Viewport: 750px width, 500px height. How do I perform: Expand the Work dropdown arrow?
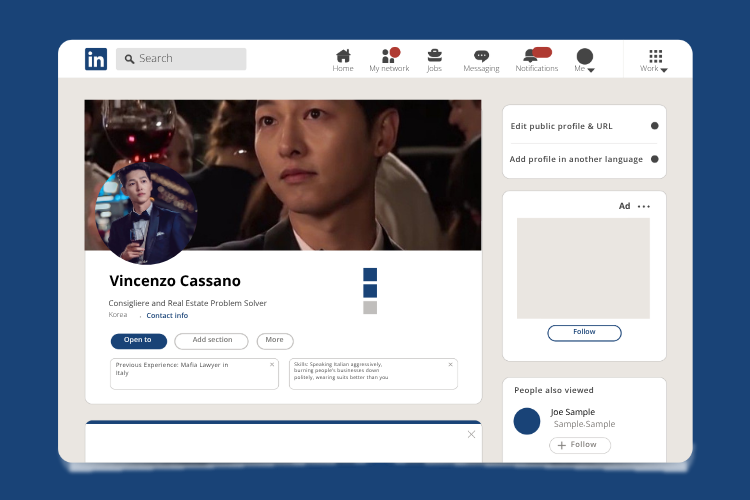click(664, 70)
